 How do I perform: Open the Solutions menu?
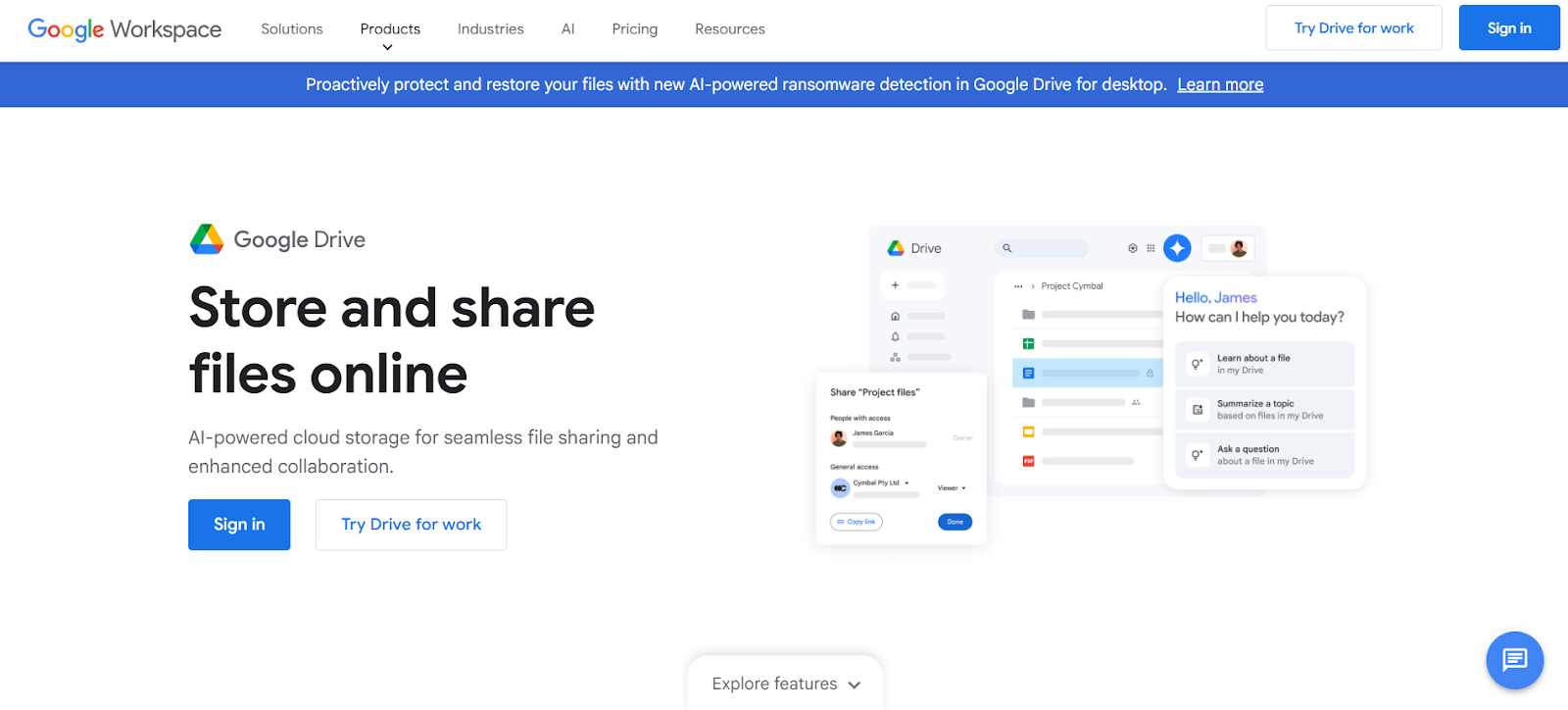coord(292,29)
